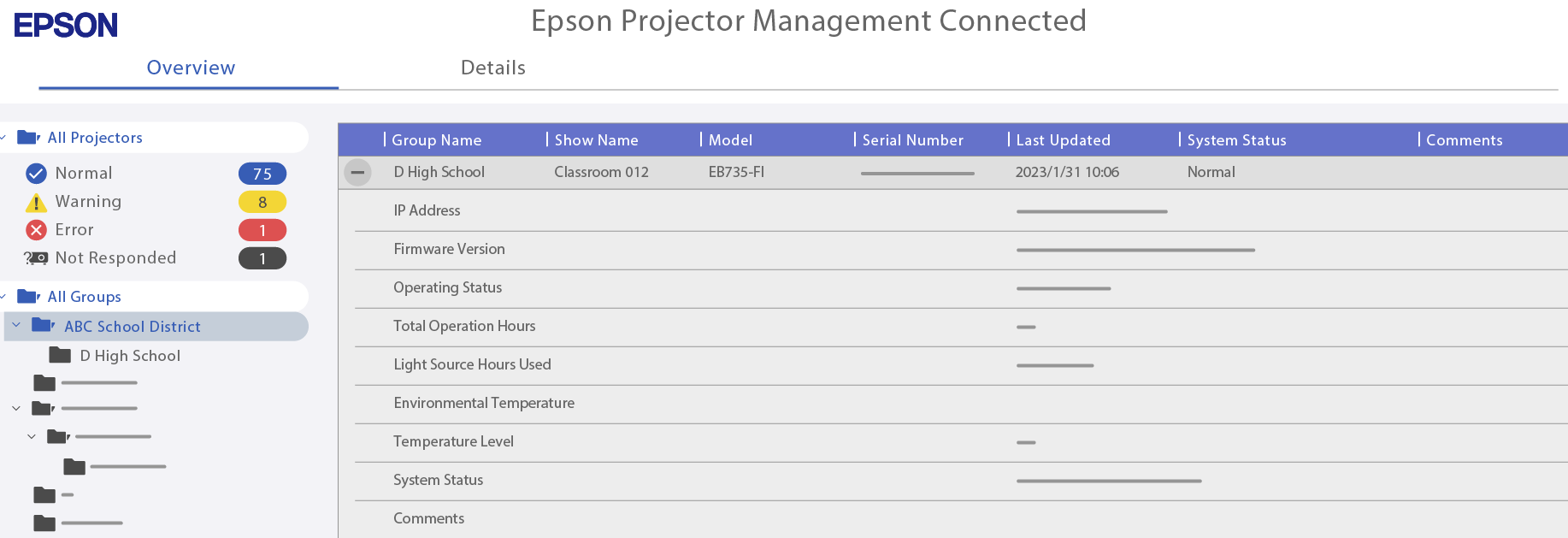This screenshot has height=538, width=1568.
Task: Select D High School in the group tree
Action: tap(130, 356)
